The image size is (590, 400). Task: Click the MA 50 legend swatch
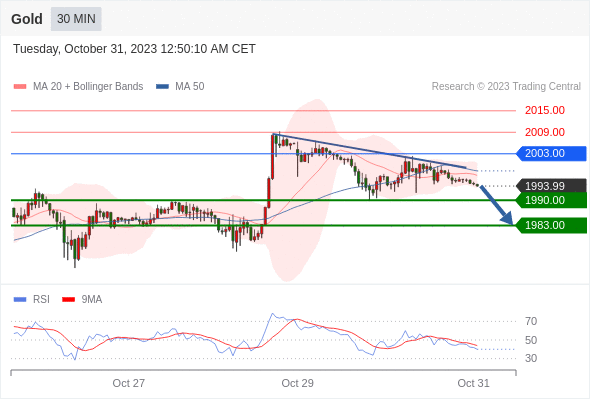point(162,87)
